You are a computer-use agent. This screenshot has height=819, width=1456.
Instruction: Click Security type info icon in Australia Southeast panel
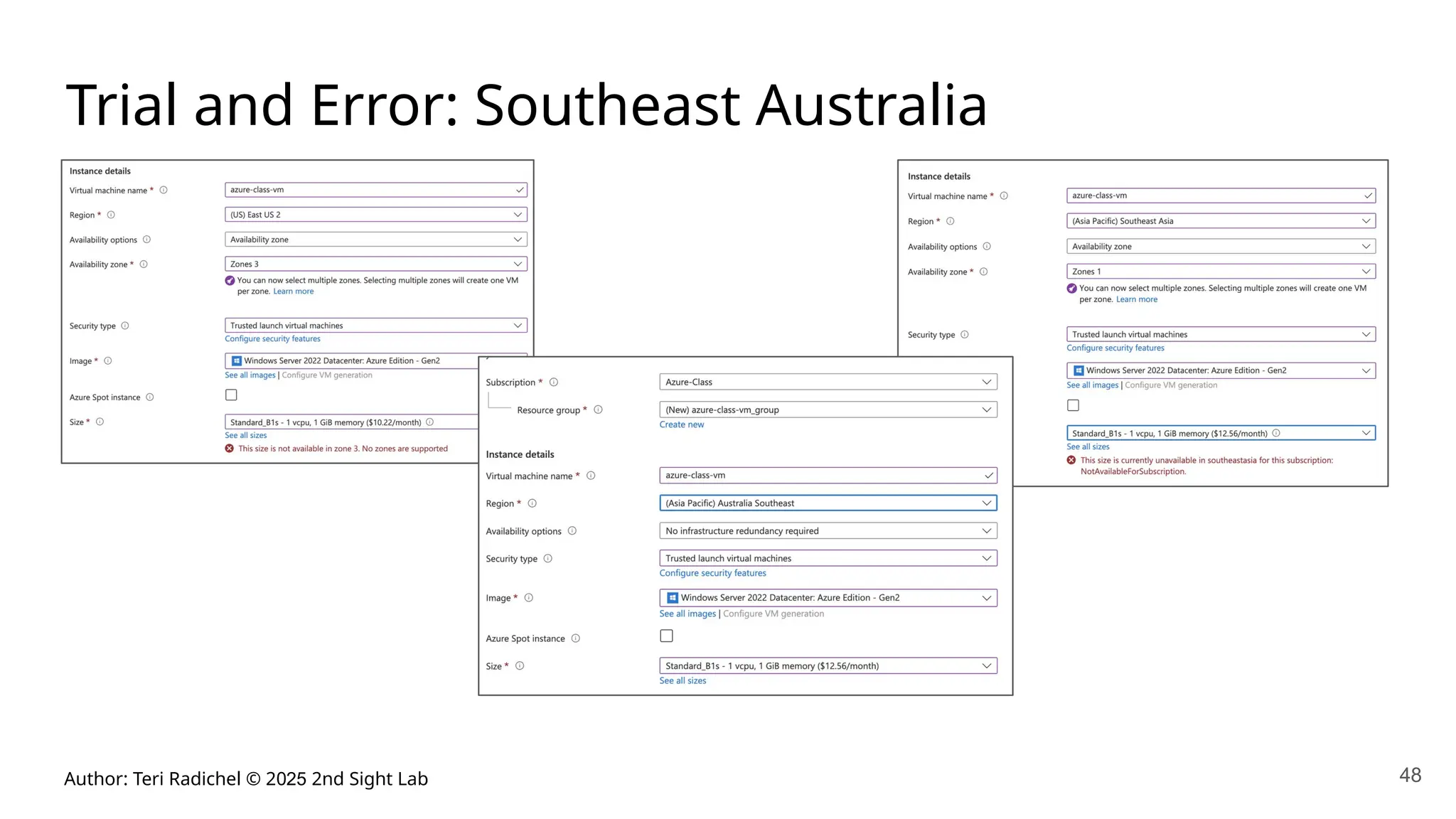click(x=548, y=558)
